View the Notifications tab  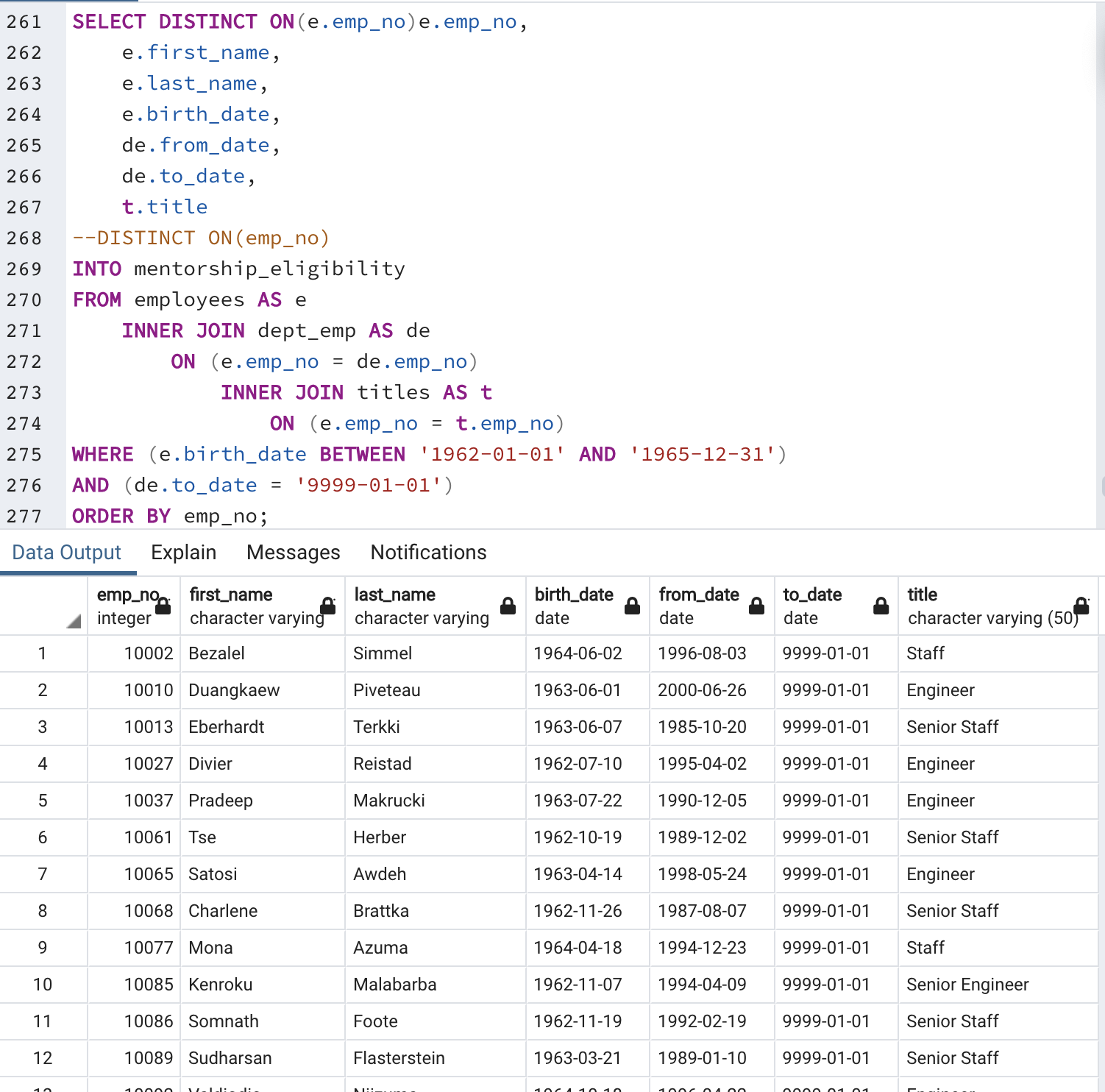[x=428, y=552]
